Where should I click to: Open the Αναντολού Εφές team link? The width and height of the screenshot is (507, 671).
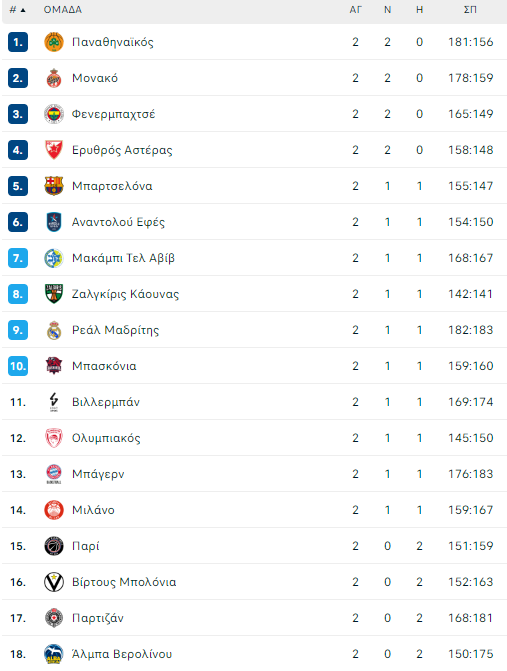tap(118, 222)
